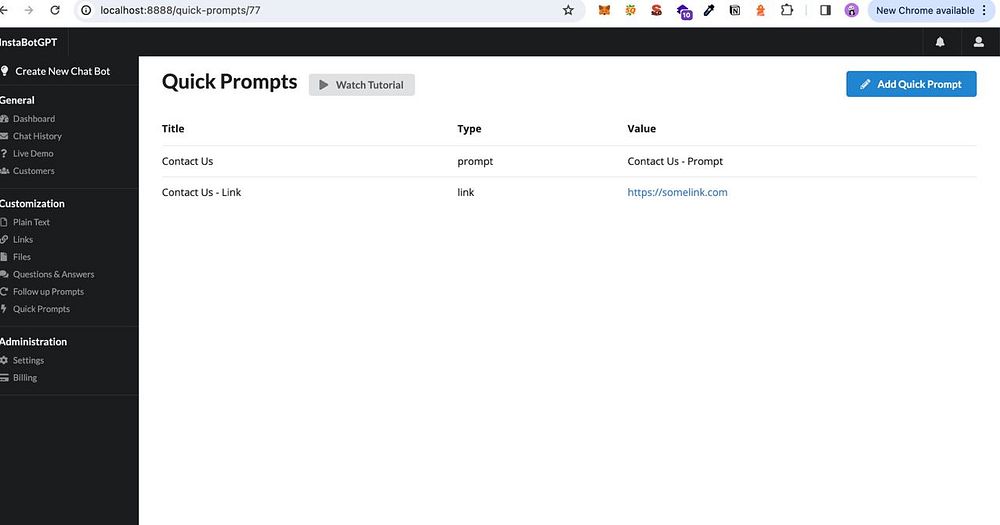Go to Chat History in the sidebar

pos(37,136)
